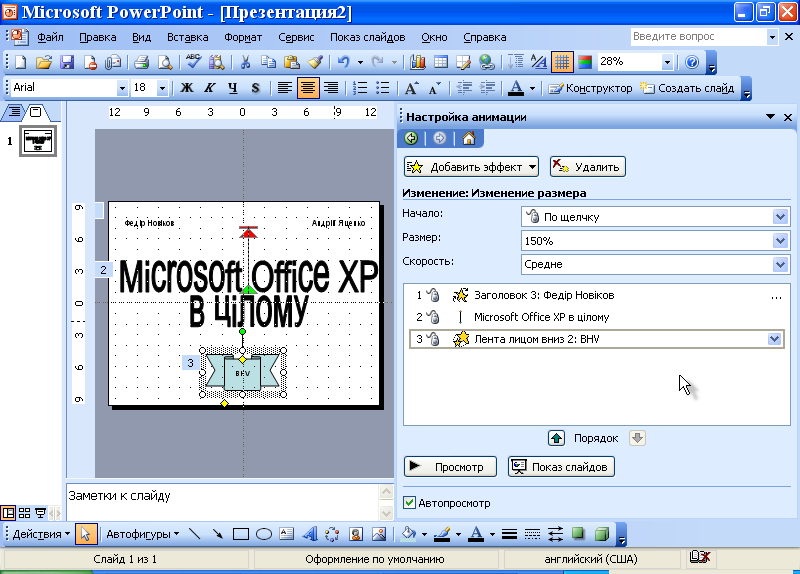Open the Автофигуры menu
This screenshot has height=574, width=800.
pyautogui.click(x=142, y=534)
